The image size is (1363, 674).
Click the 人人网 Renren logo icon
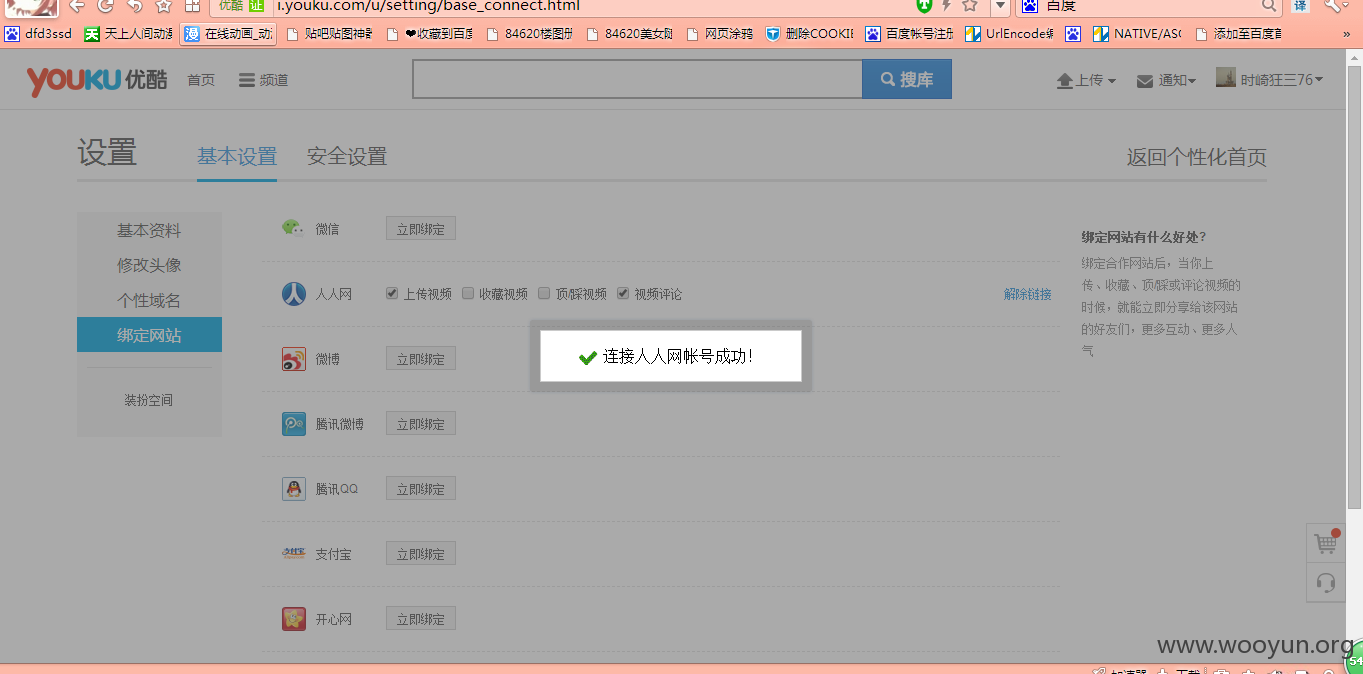(x=293, y=294)
